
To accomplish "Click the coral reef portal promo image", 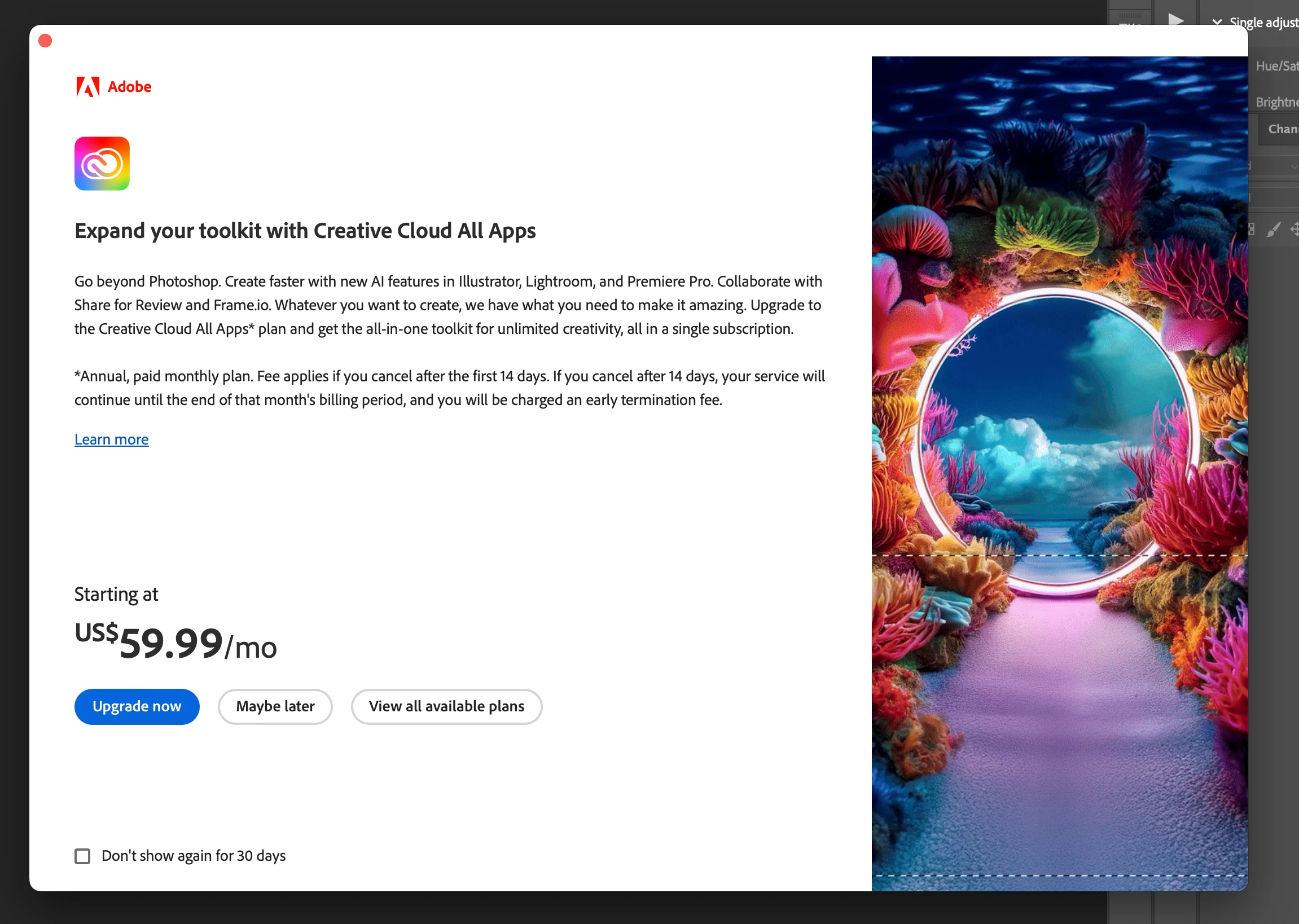I will tap(1059, 472).
